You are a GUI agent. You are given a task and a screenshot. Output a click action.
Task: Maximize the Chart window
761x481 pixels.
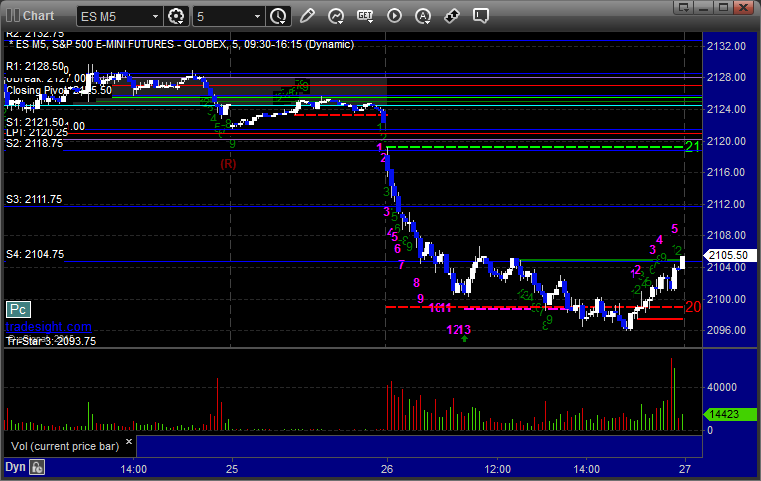723,7
